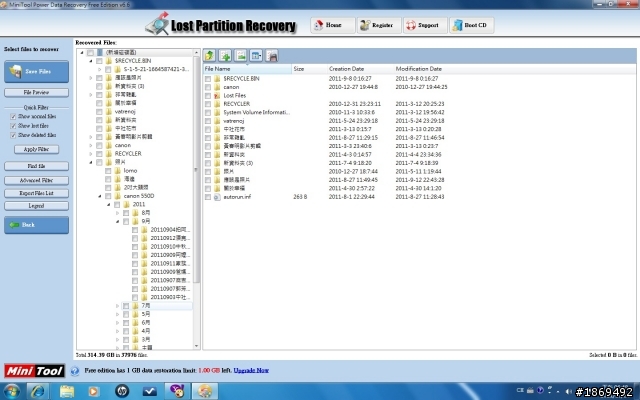Open Internet Explorer from taskbar
This screenshot has height=400, width=640.
[38, 391]
